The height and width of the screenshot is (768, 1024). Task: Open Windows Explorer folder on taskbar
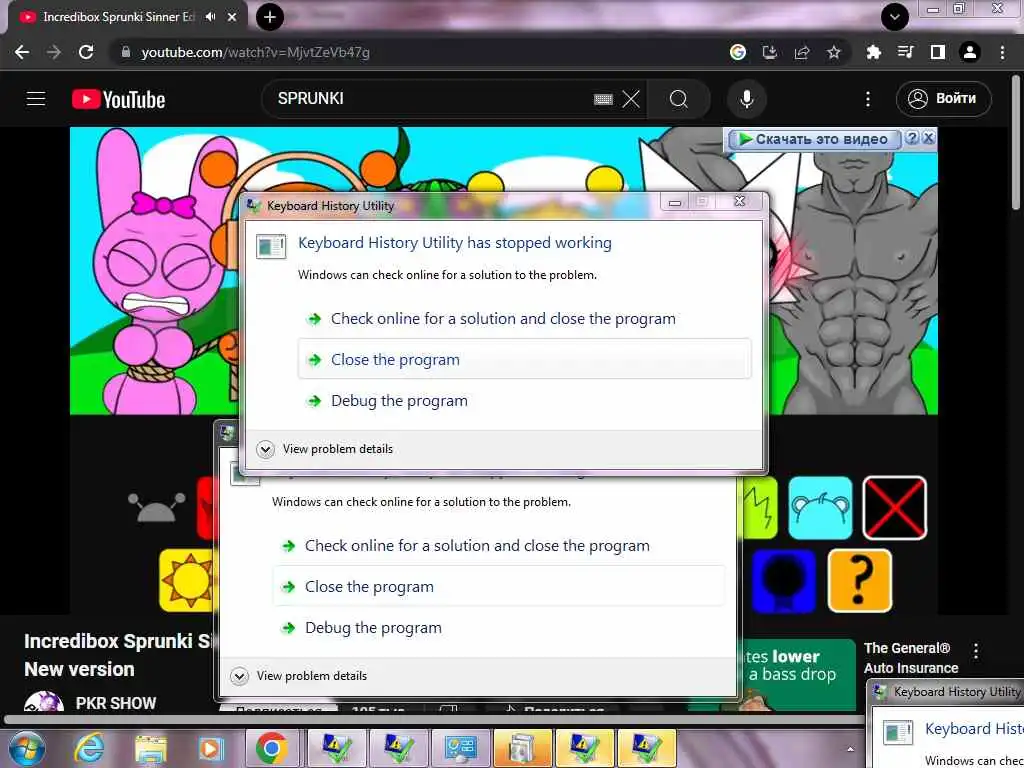[x=151, y=748]
